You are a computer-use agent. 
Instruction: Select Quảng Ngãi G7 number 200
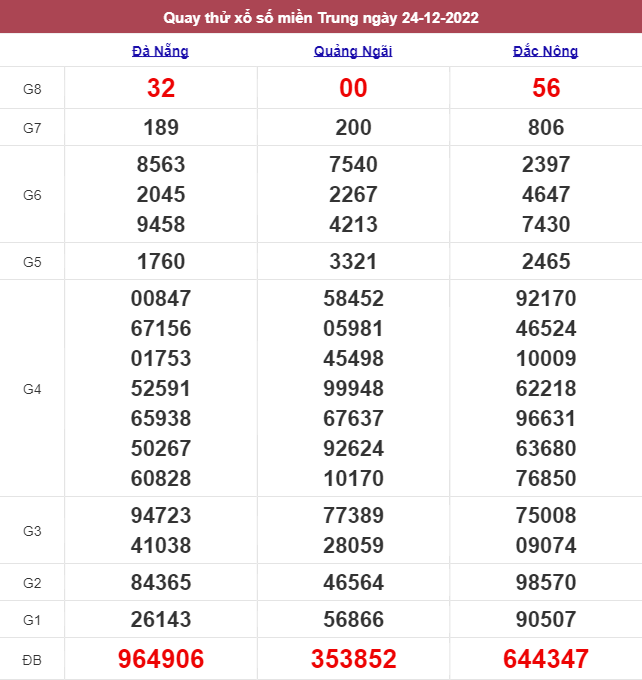coord(353,127)
